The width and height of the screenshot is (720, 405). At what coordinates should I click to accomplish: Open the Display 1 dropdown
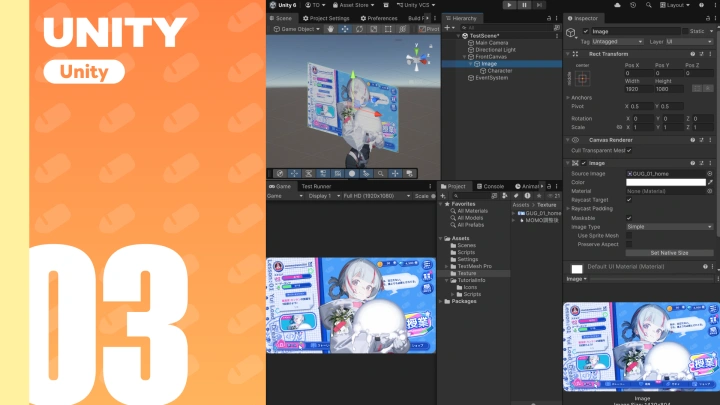pos(324,196)
